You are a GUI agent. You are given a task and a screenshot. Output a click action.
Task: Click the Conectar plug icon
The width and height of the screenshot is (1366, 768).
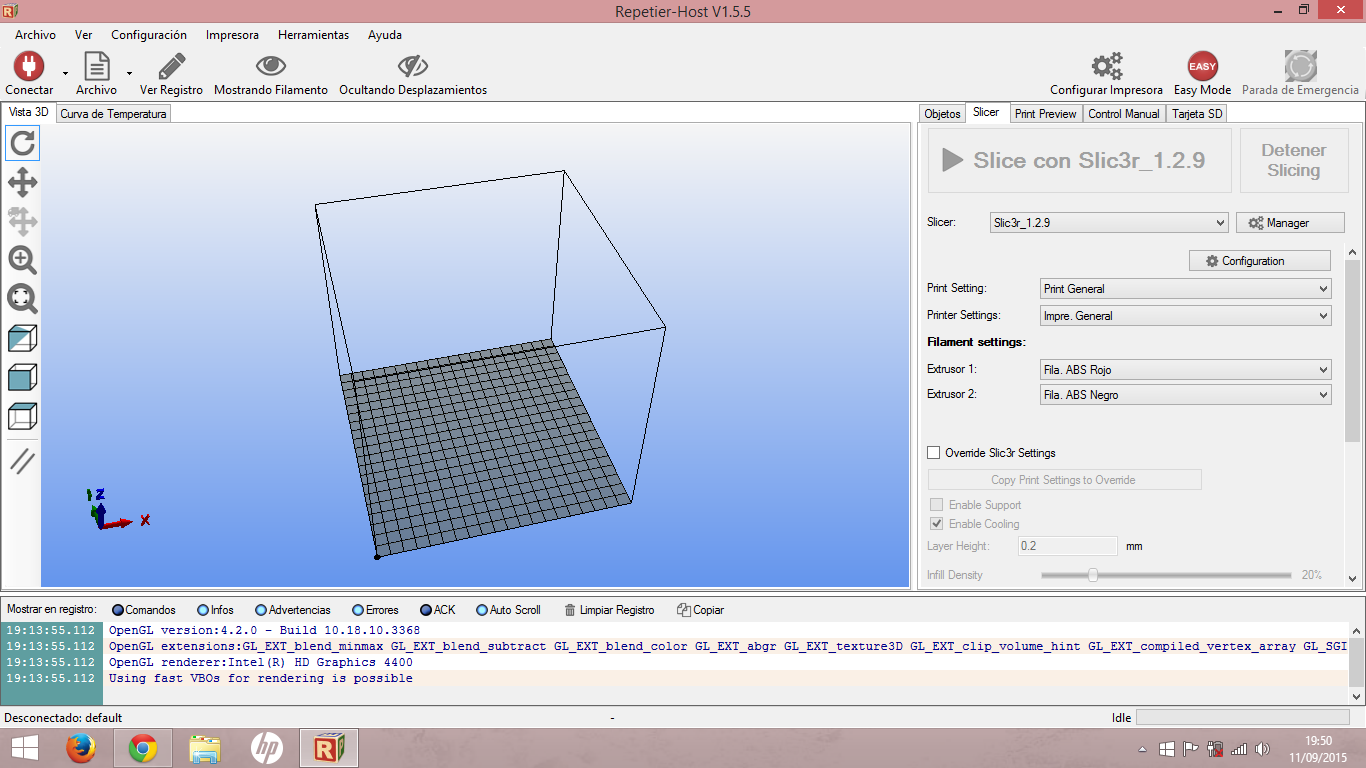coord(29,67)
